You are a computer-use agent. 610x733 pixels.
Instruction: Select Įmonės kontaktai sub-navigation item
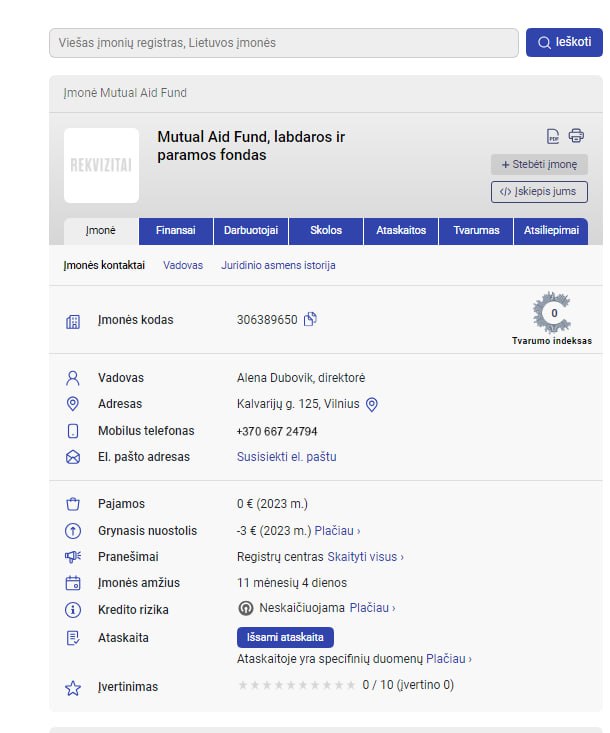pos(104,266)
